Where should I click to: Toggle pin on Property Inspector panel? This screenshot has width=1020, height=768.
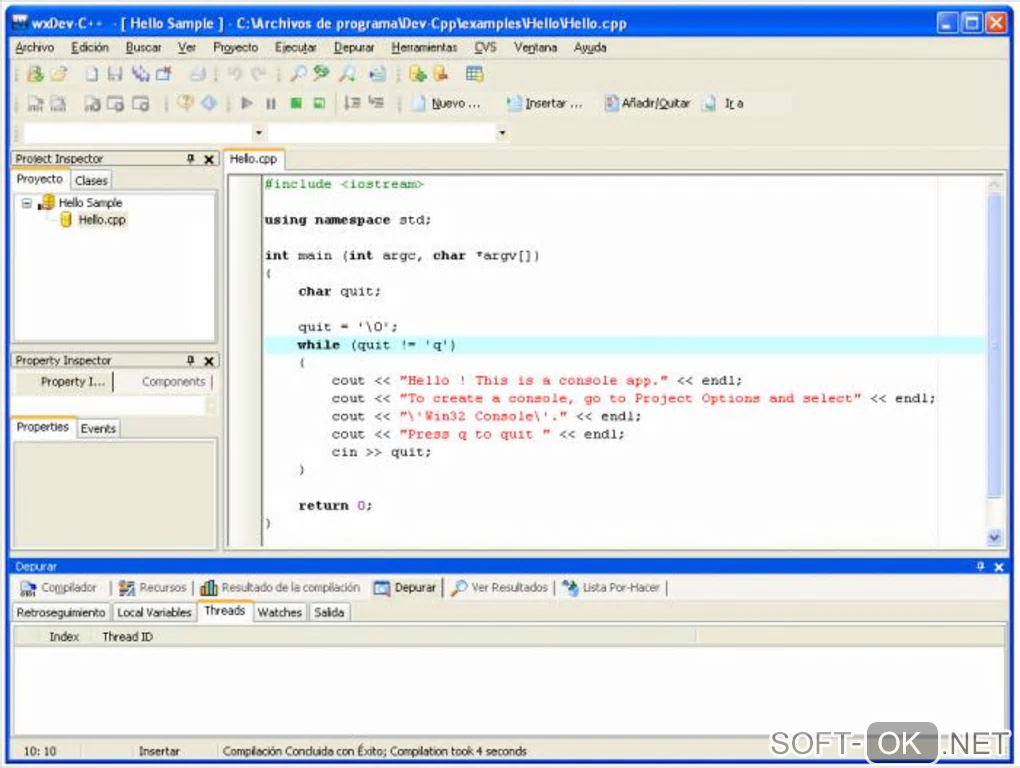[190, 361]
